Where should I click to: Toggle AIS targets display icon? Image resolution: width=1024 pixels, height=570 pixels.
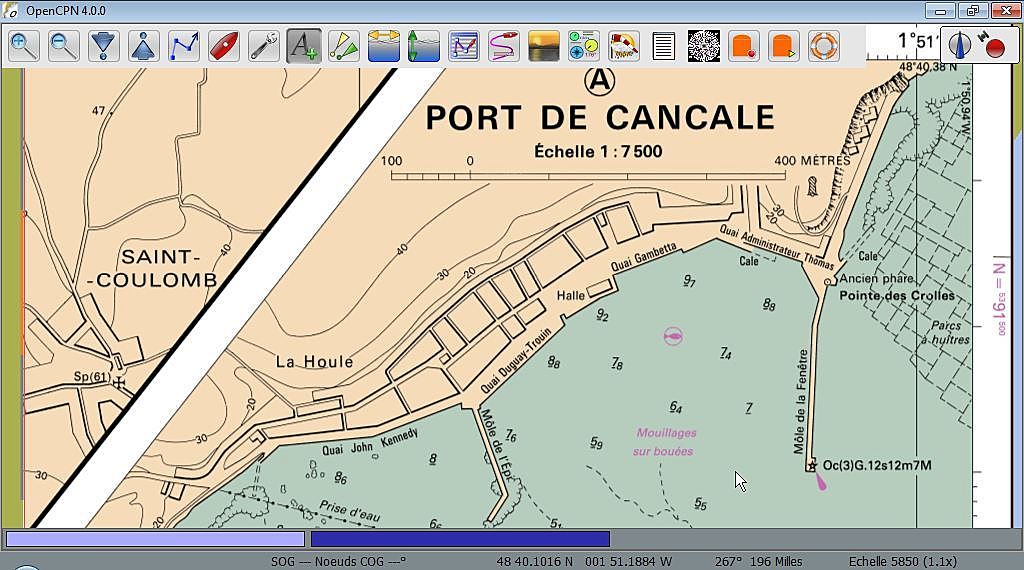(x=344, y=46)
